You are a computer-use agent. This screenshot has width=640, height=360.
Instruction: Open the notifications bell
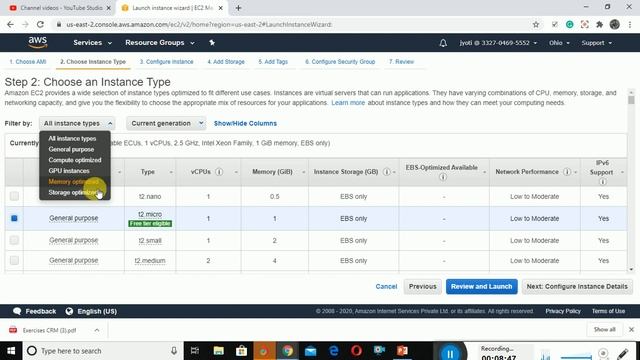(443, 43)
